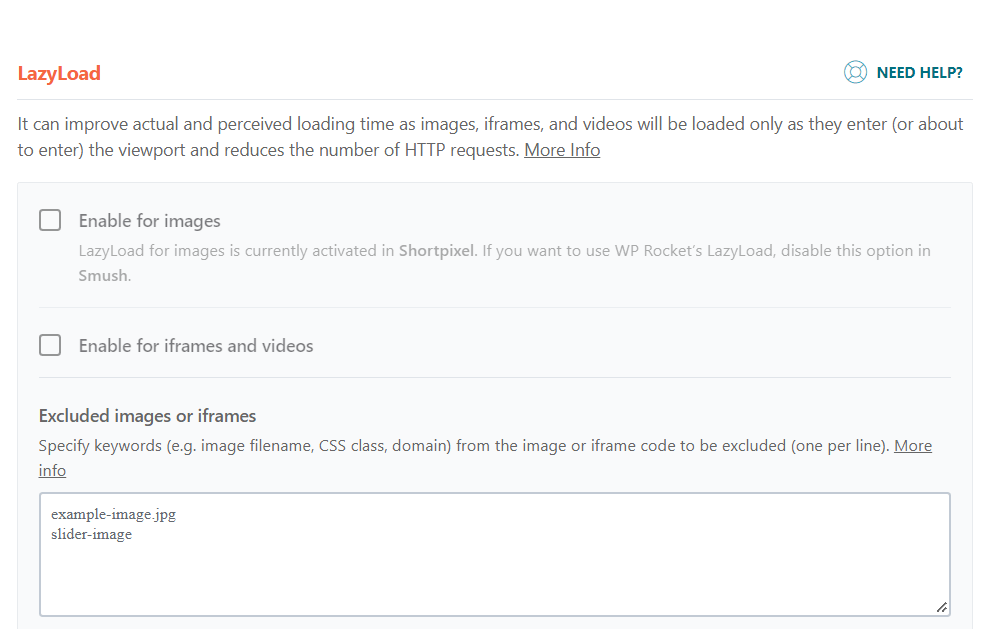Click the 'Excluded images or iframes' heading
Viewport: 986px width, 629px height.
pyautogui.click(x=147, y=416)
